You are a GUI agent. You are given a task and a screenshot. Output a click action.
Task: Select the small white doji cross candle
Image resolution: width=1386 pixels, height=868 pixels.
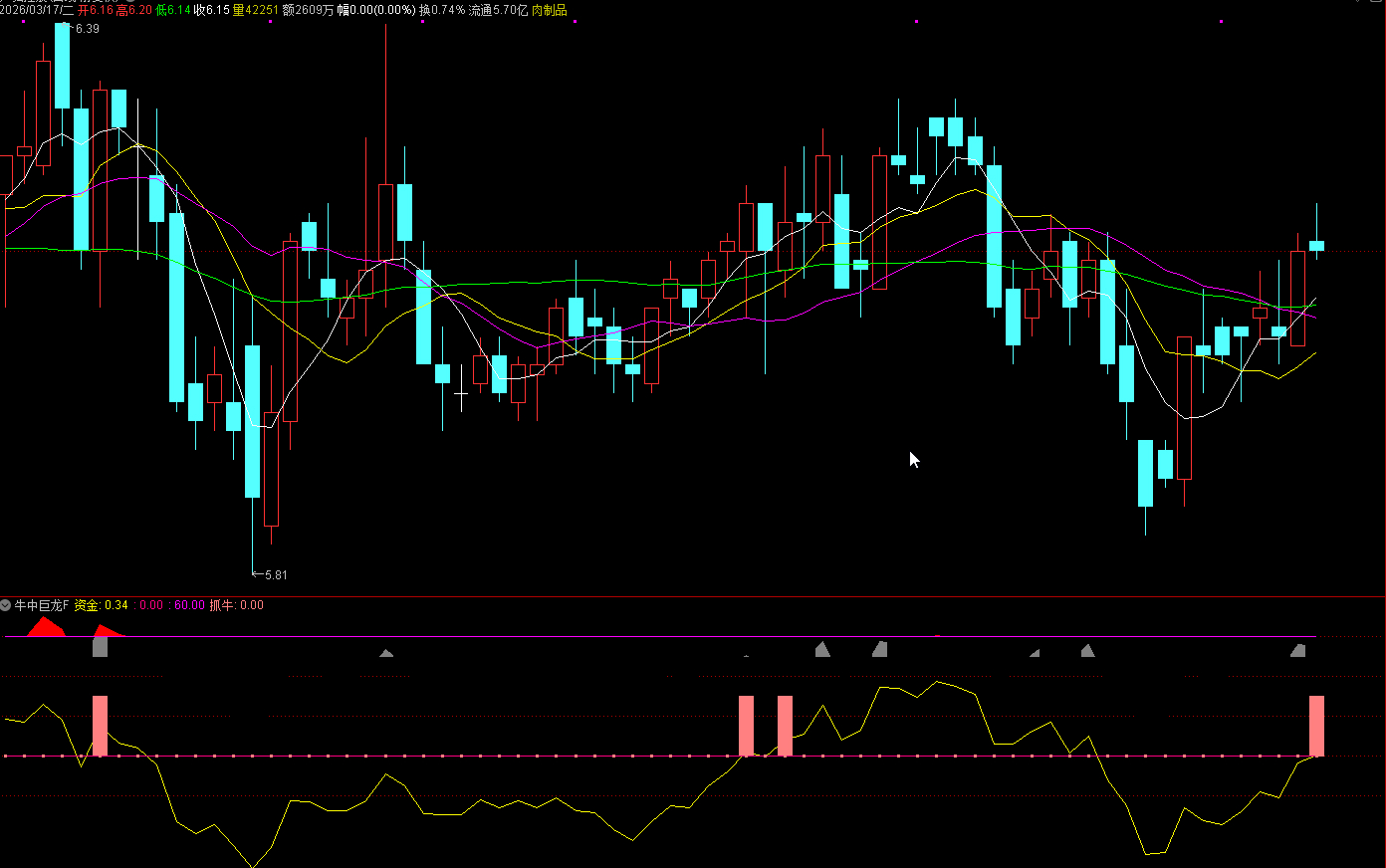460,395
